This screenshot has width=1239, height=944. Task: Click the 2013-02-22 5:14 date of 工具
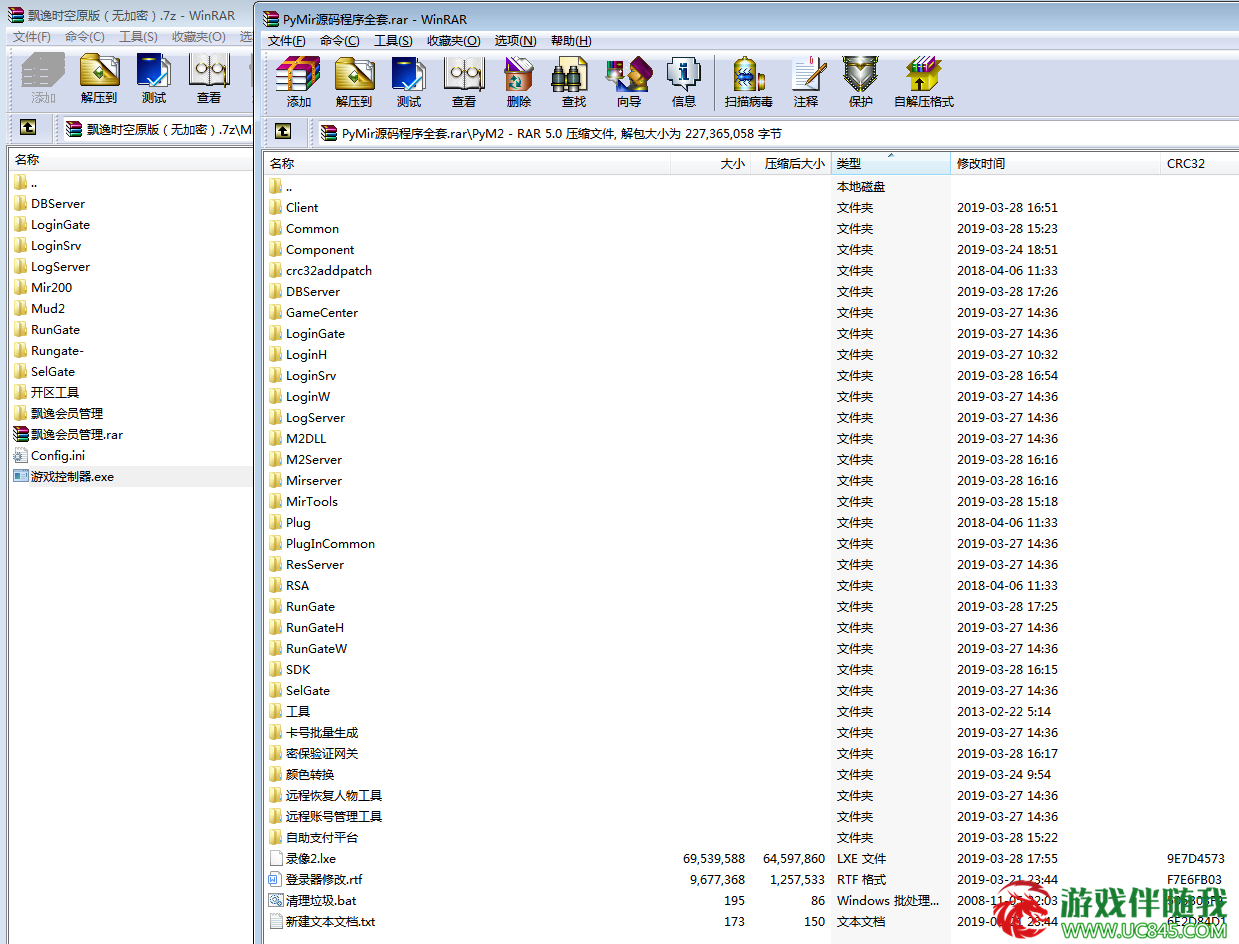1003,712
